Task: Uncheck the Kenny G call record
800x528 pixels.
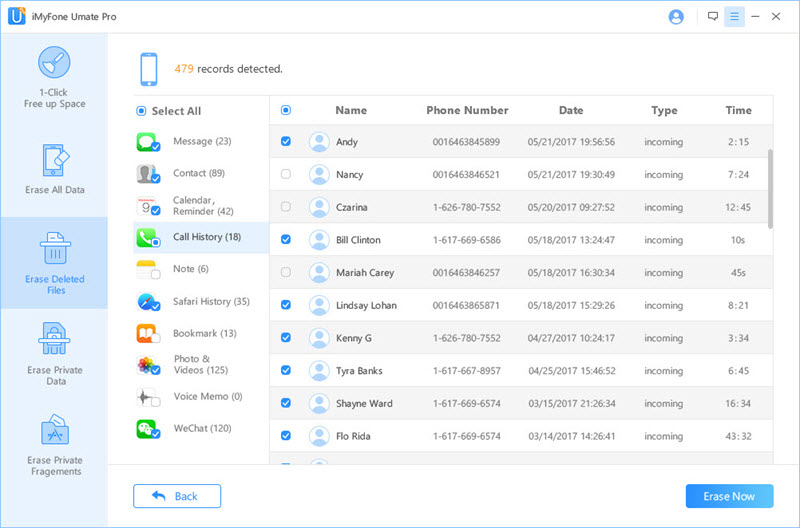Action: 286,337
